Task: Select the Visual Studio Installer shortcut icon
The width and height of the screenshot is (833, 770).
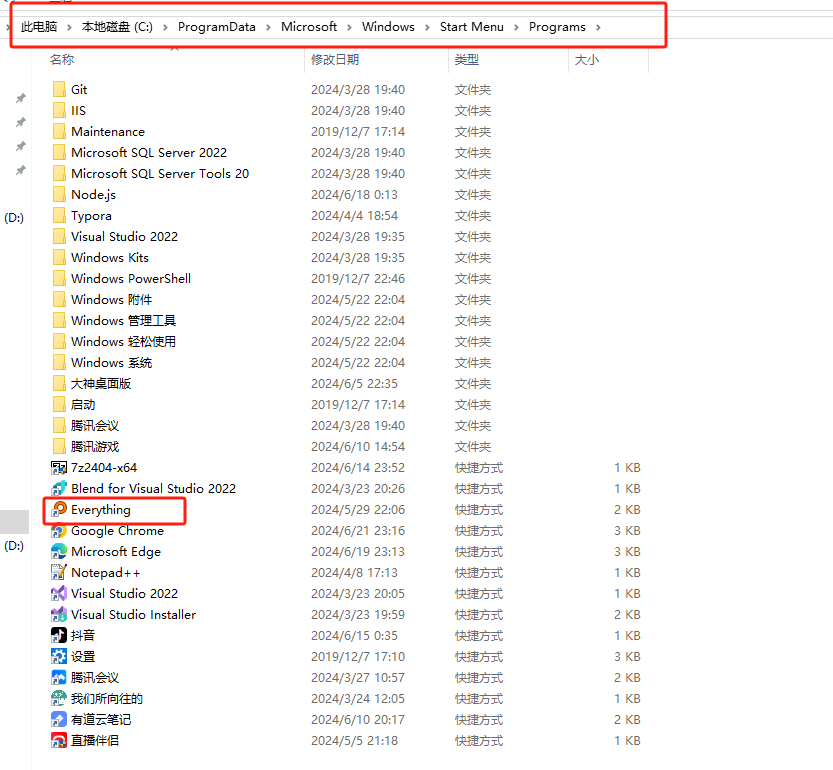Action: point(59,615)
